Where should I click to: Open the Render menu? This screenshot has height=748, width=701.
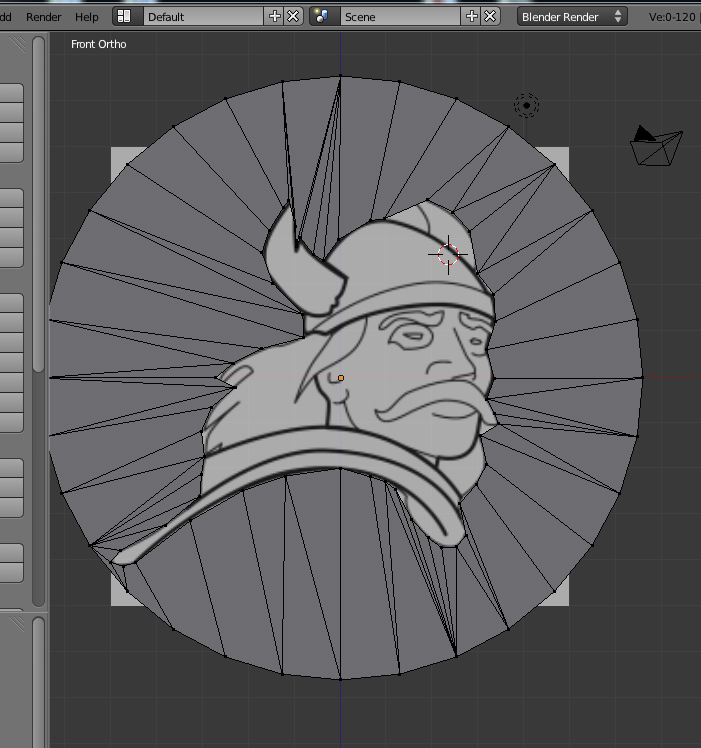pyautogui.click(x=43, y=17)
